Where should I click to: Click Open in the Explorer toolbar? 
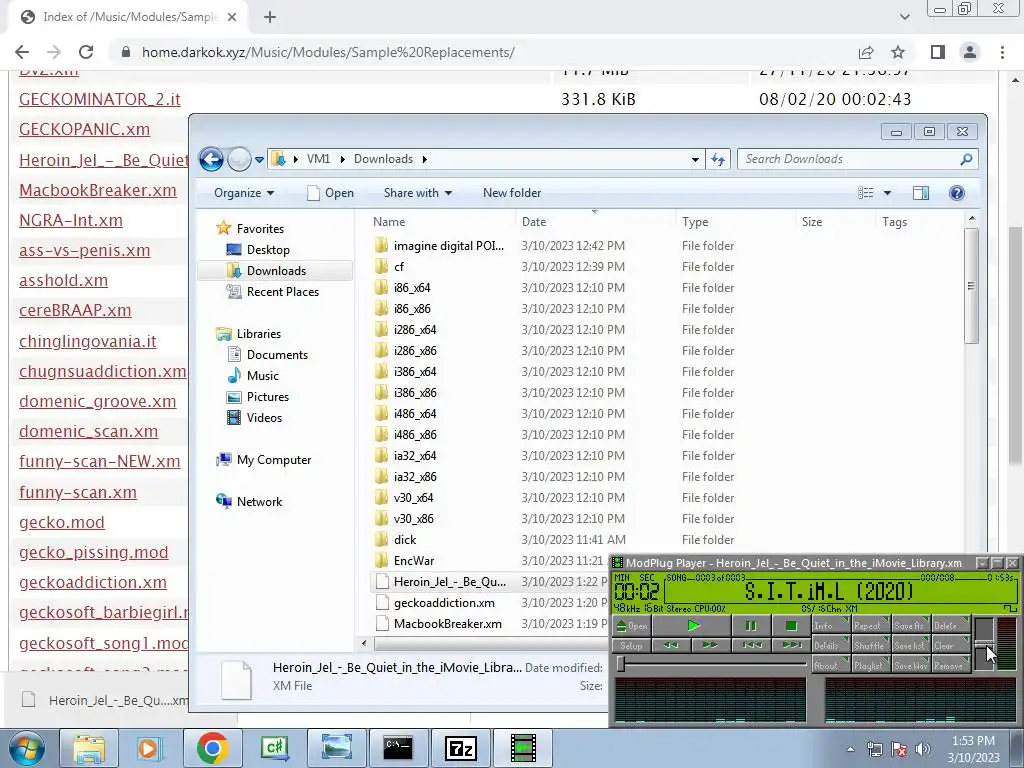point(330,193)
